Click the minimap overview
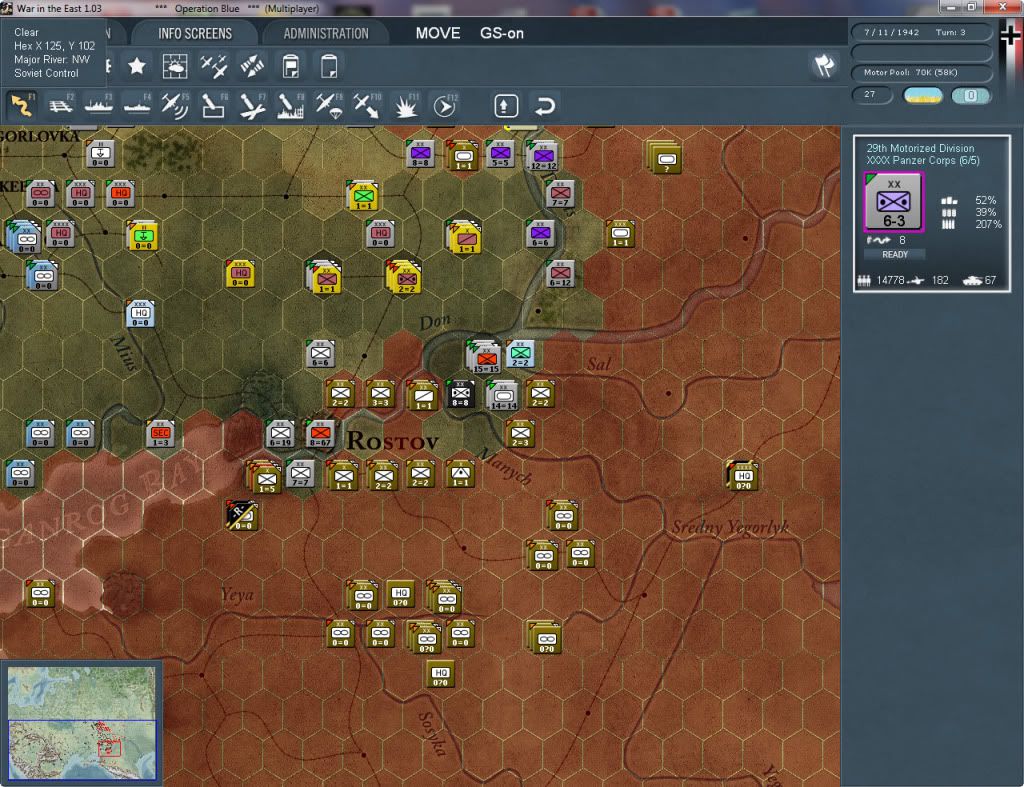 82,722
